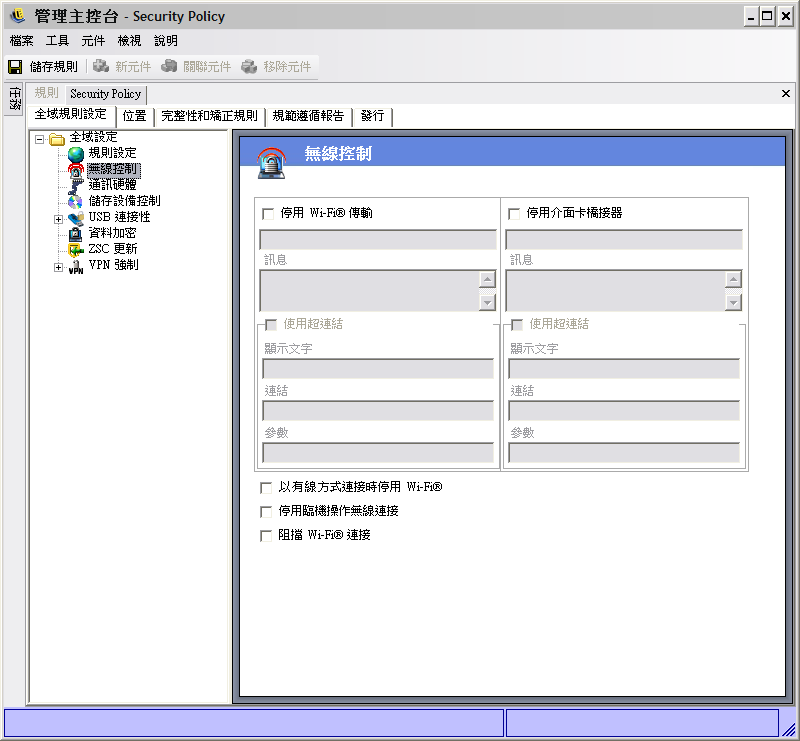
Task: Click the wireless control header icon
Action: pyautogui.click(x=271, y=163)
